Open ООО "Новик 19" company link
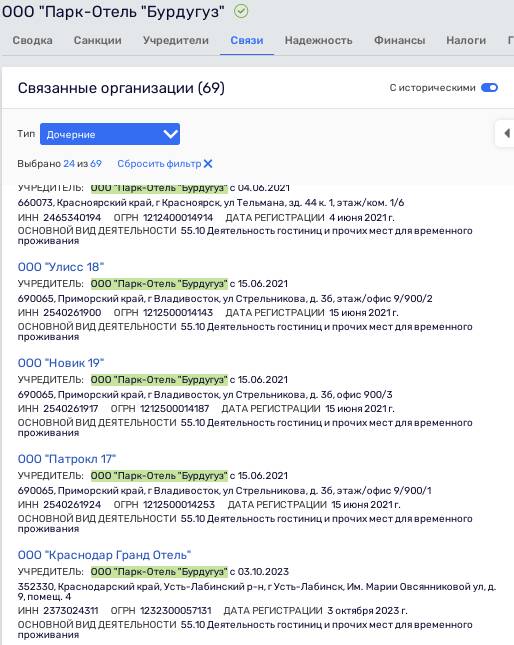Image resolution: width=514 pixels, height=645 pixels. (61, 363)
